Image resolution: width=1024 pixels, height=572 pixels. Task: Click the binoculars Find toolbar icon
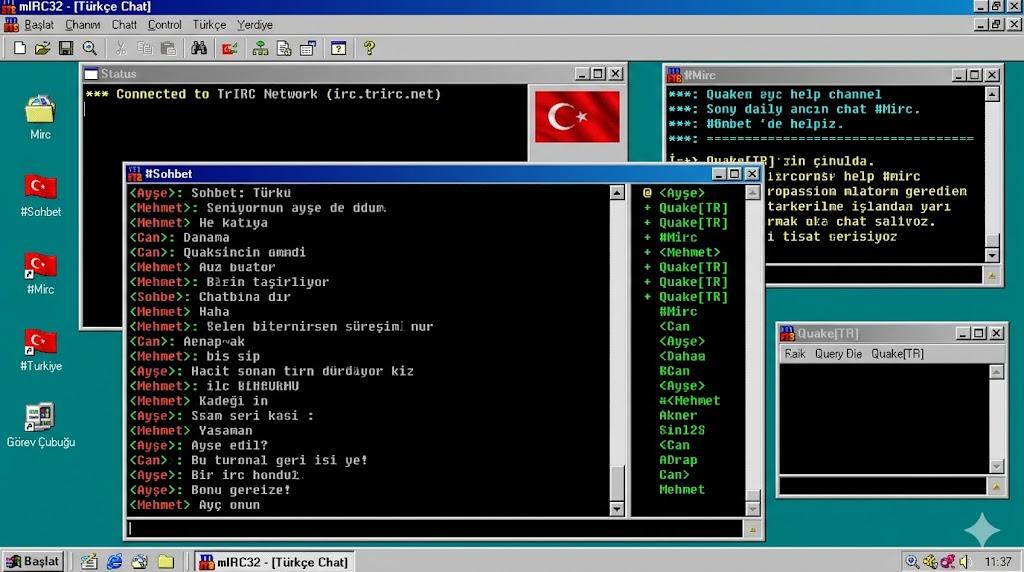pos(199,48)
